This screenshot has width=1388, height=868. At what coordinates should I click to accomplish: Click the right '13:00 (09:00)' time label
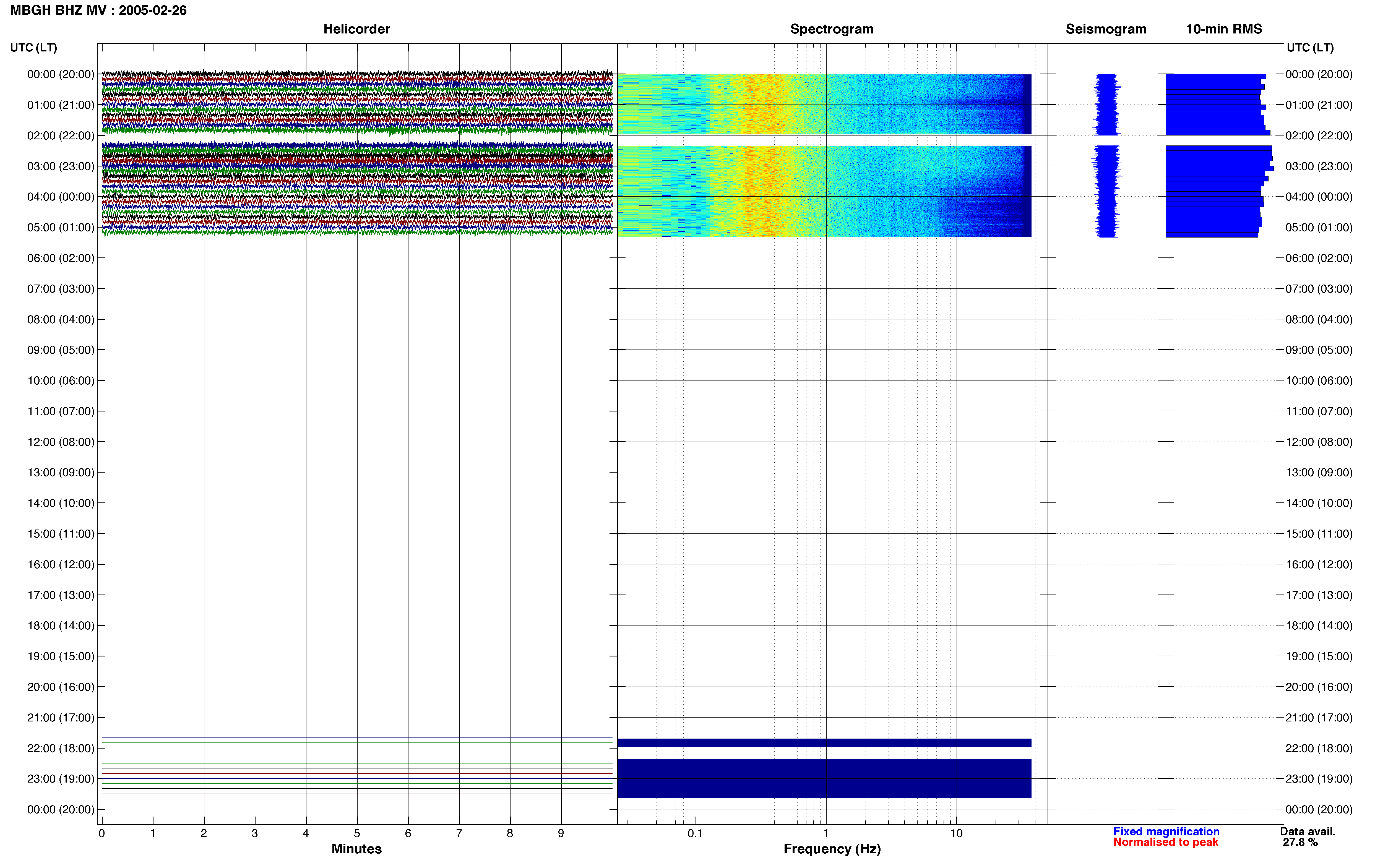click(x=1319, y=473)
